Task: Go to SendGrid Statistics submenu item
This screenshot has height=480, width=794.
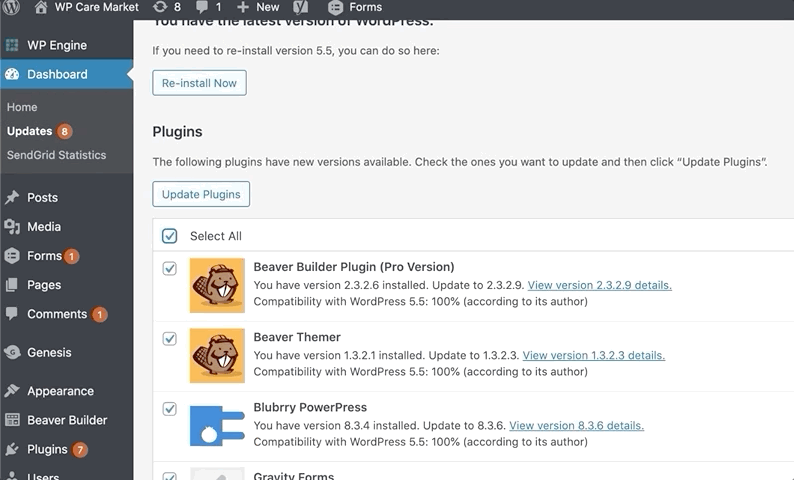Action: [56, 155]
